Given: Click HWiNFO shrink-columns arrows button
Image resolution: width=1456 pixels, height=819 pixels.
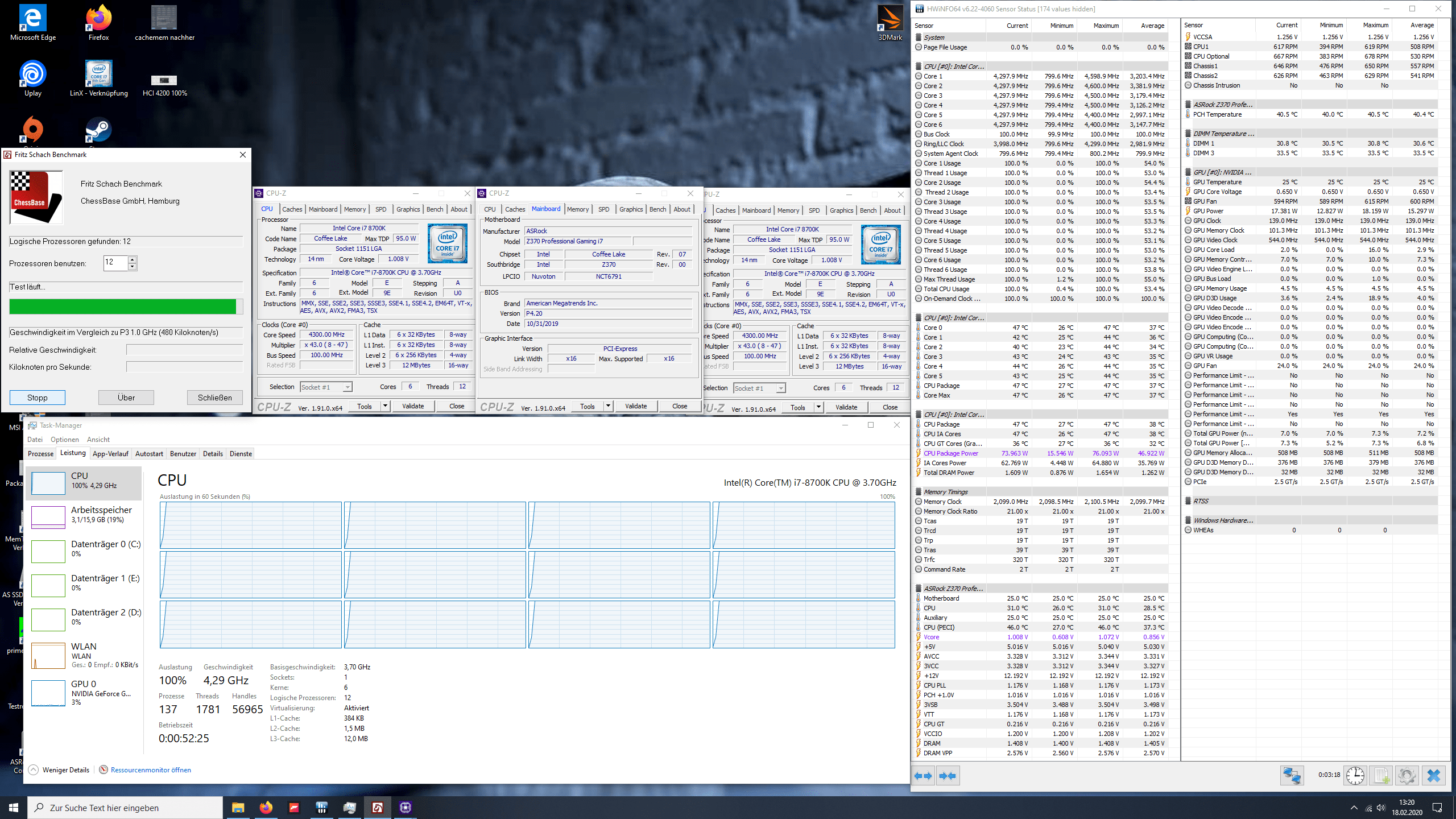Looking at the screenshot, I should [948, 776].
